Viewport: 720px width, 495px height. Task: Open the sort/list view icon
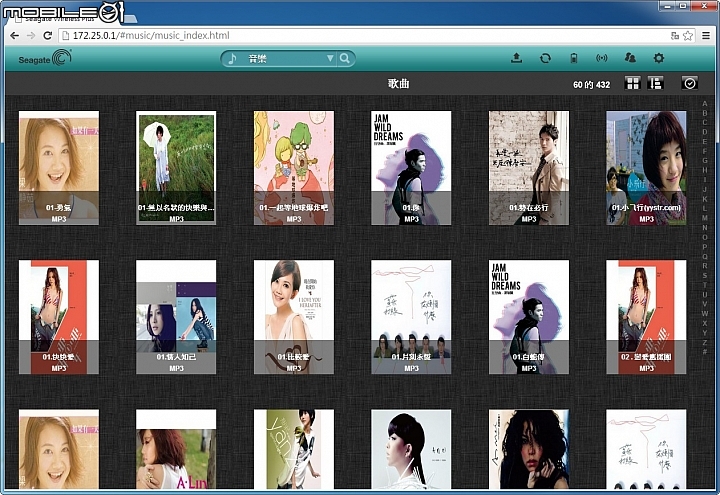click(x=655, y=83)
